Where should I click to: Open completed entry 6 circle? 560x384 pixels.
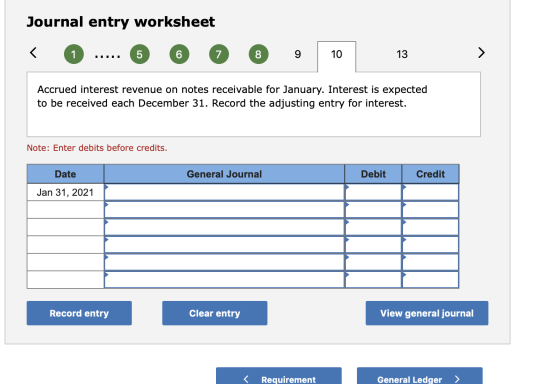[179, 54]
